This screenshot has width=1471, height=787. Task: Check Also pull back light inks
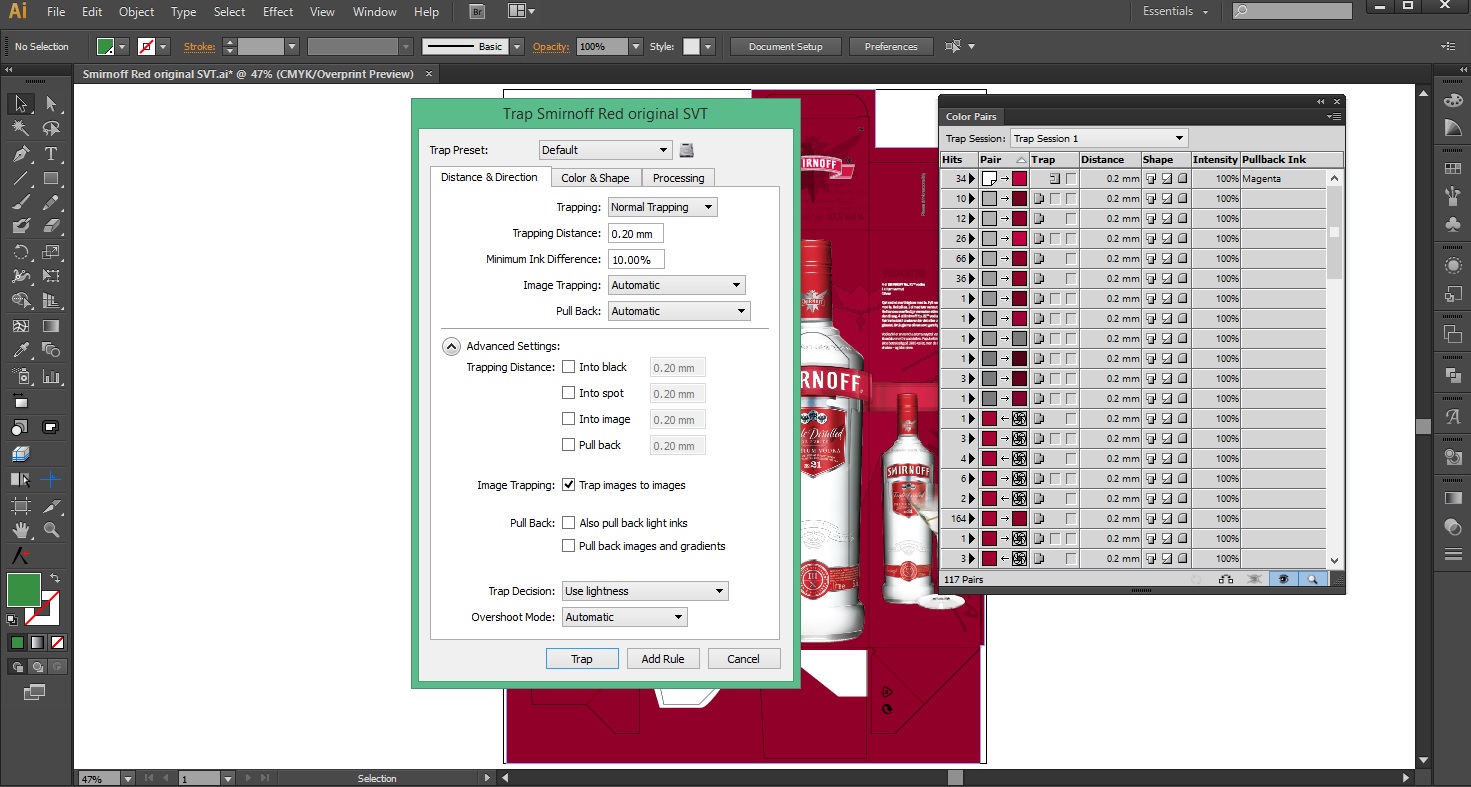[x=569, y=523]
